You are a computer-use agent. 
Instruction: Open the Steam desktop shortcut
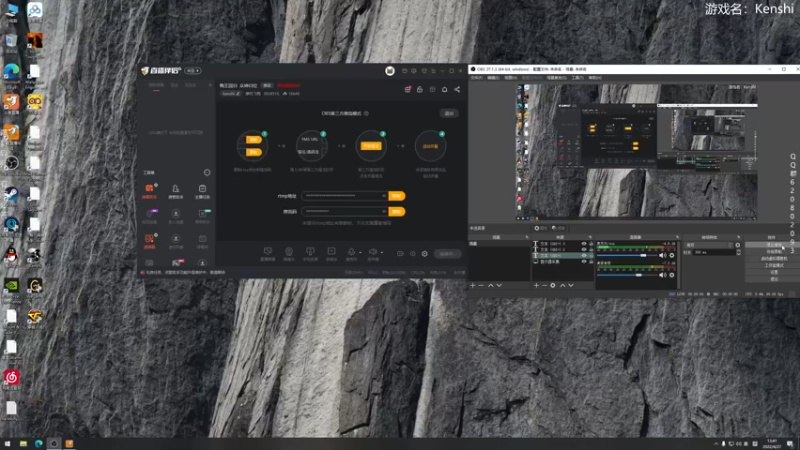click(x=11, y=194)
